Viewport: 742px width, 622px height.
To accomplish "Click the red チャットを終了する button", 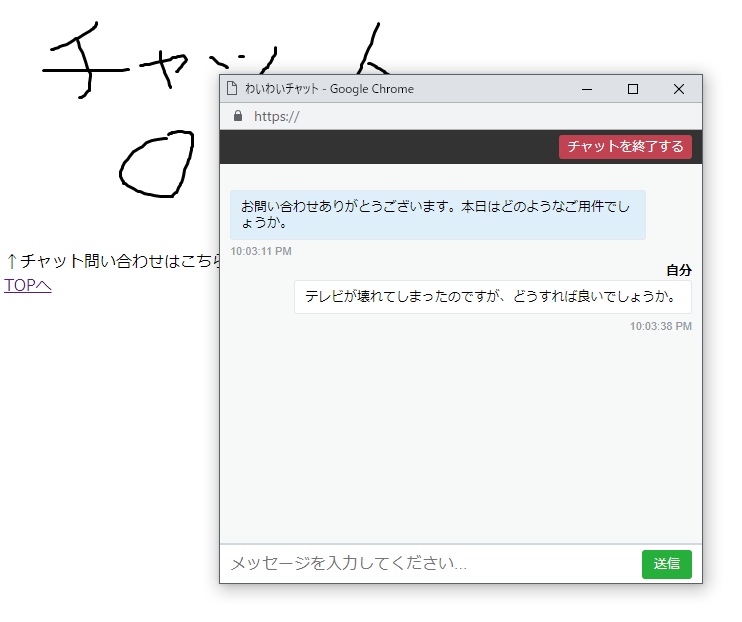I will pos(625,147).
